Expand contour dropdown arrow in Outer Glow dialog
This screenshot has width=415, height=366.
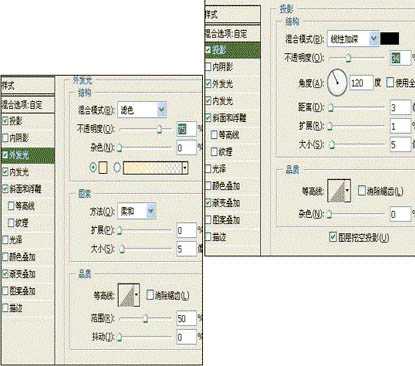coord(137,295)
